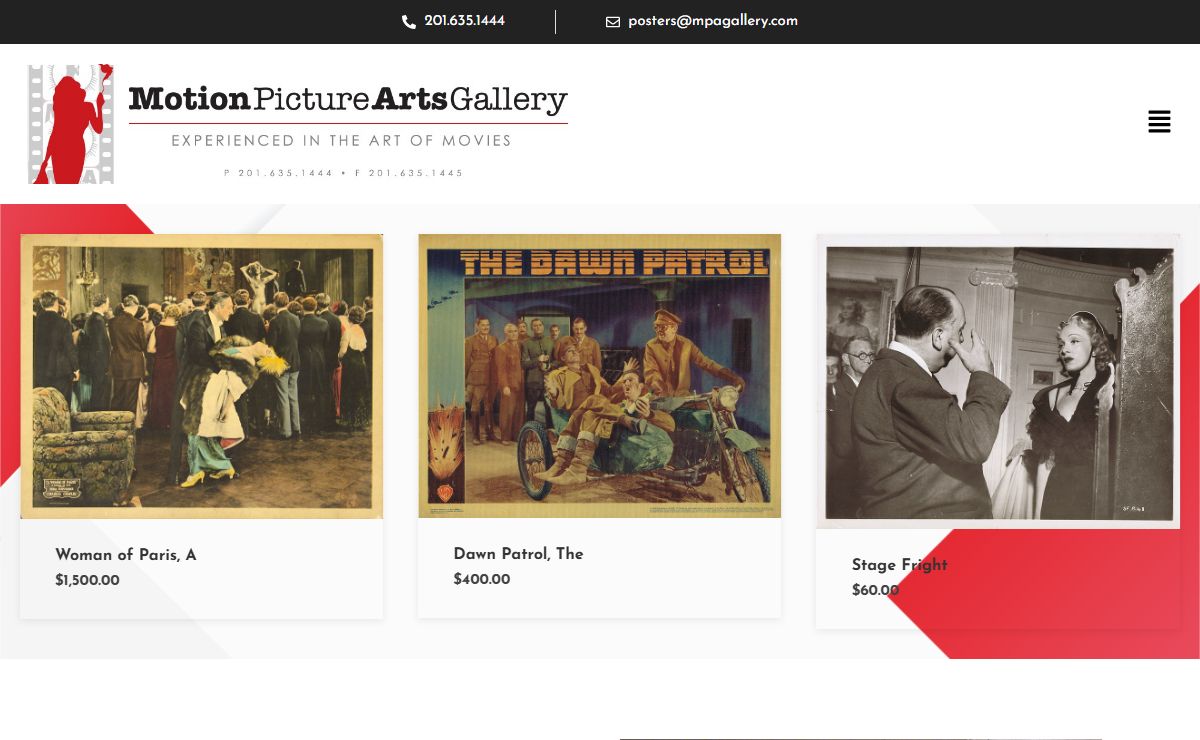Call 201.635.1444 from the top bar link
This screenshot has width=1200, height=740.
(x=464, y=21)
